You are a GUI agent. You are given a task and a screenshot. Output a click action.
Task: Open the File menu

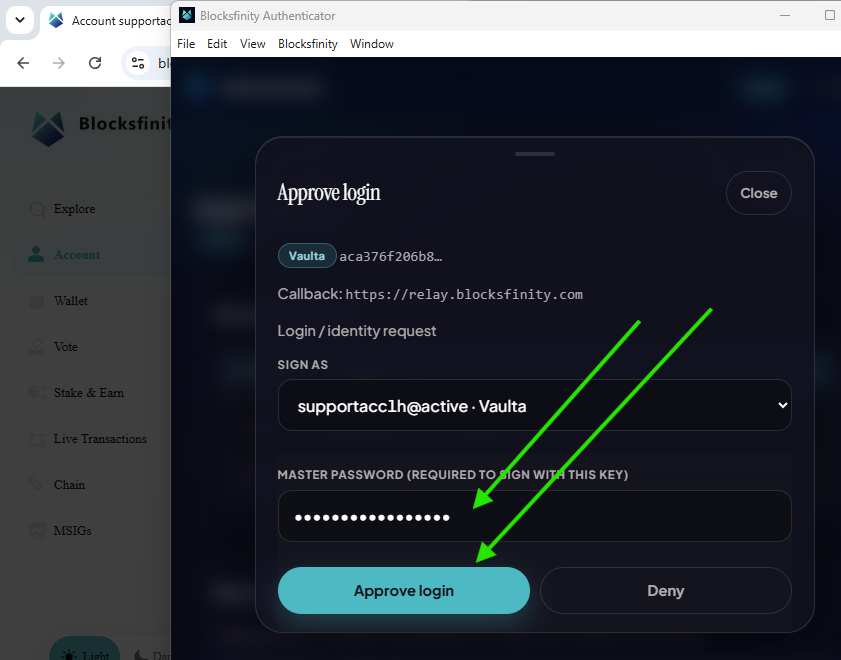coord(186,44)
